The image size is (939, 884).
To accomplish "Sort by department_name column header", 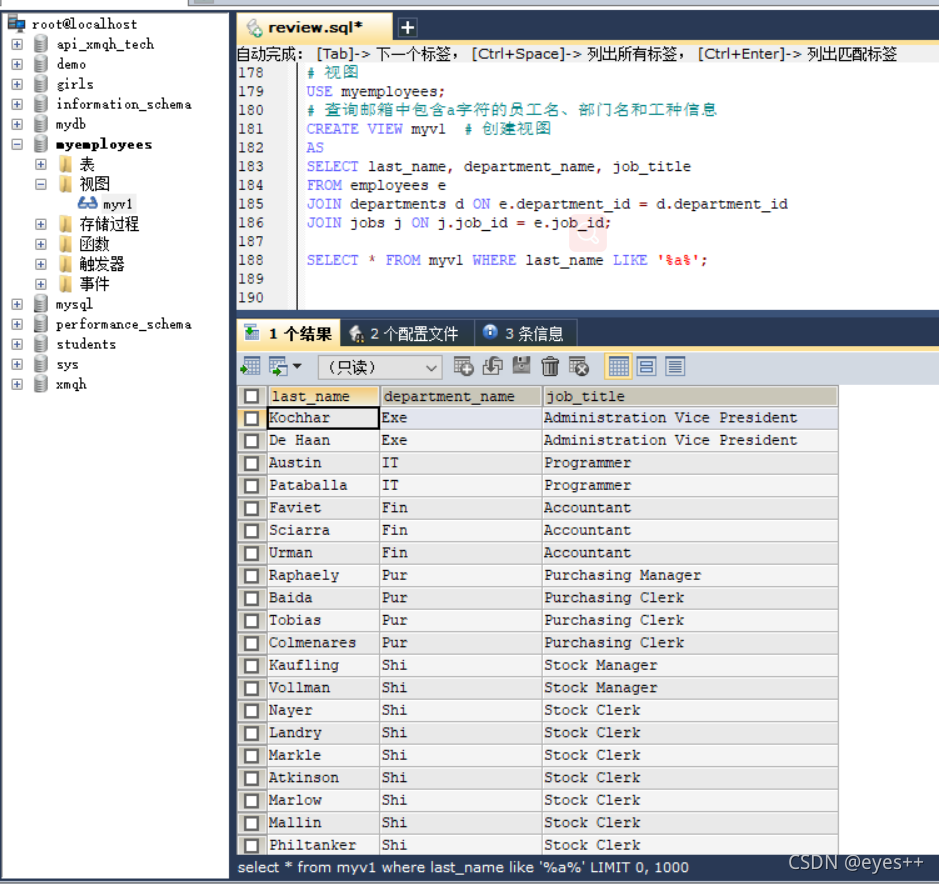I will [461, 396].
